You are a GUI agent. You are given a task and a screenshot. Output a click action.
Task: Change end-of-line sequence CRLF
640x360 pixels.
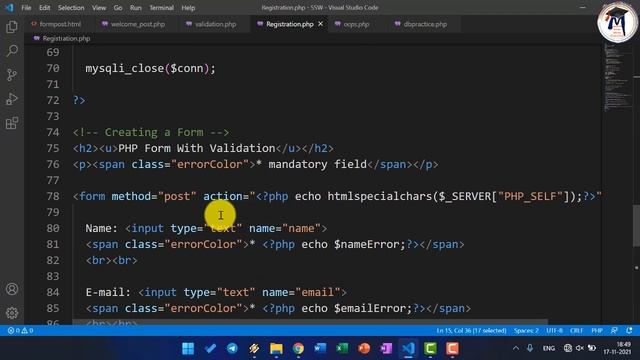(x=576, y=331)
